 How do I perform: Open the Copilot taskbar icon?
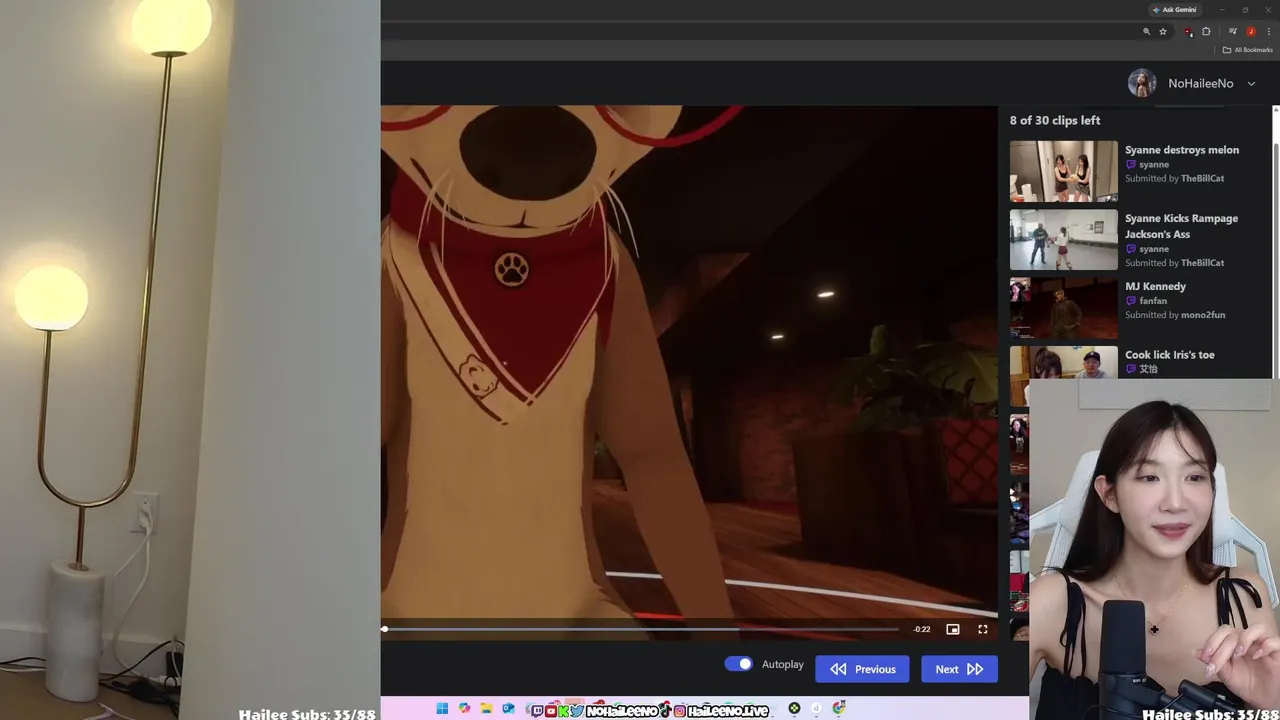[x=464, y=709]
